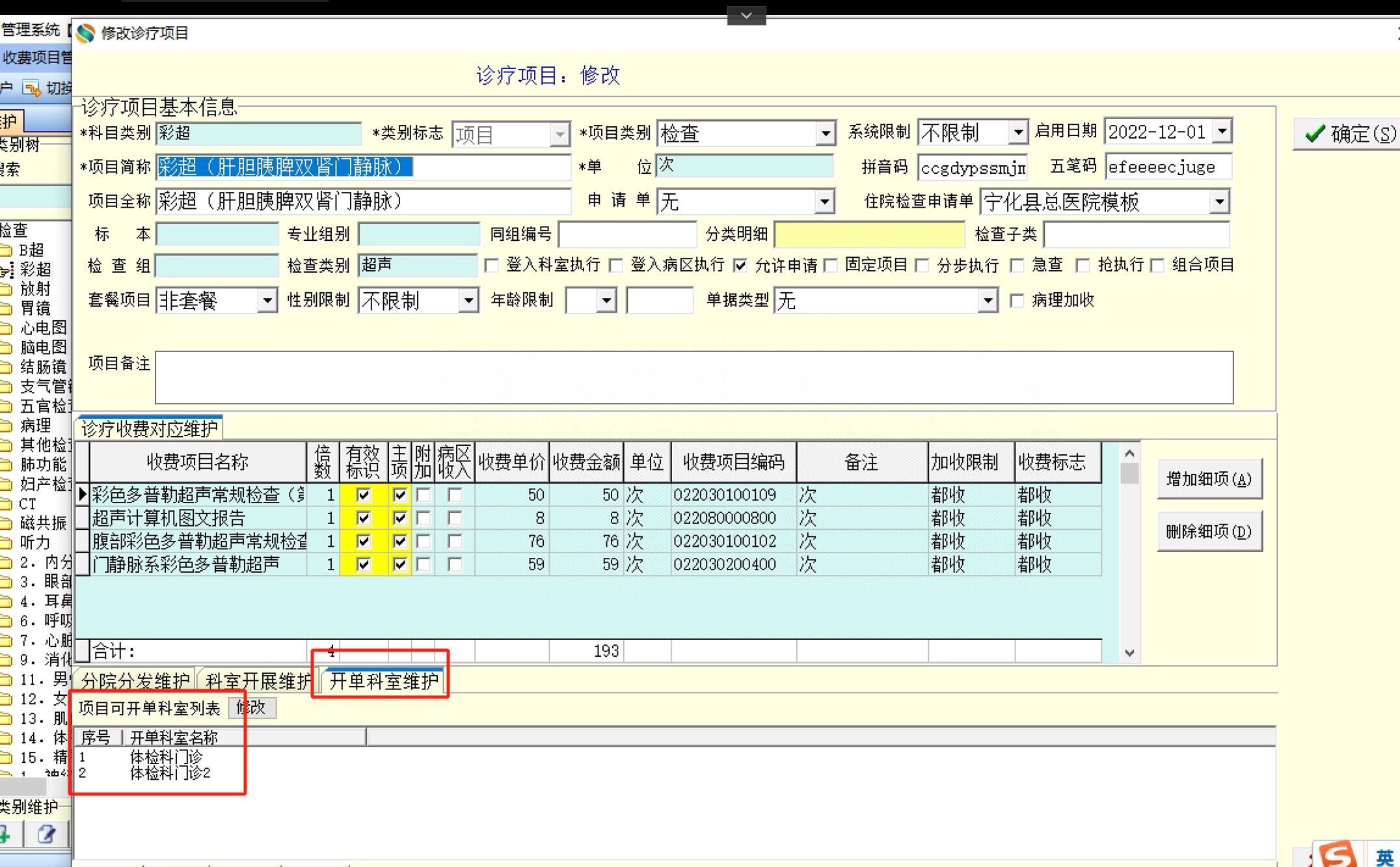Click the fee table vertical scrollbar down arrow

pyautogui.click(x=1129, y=652)
